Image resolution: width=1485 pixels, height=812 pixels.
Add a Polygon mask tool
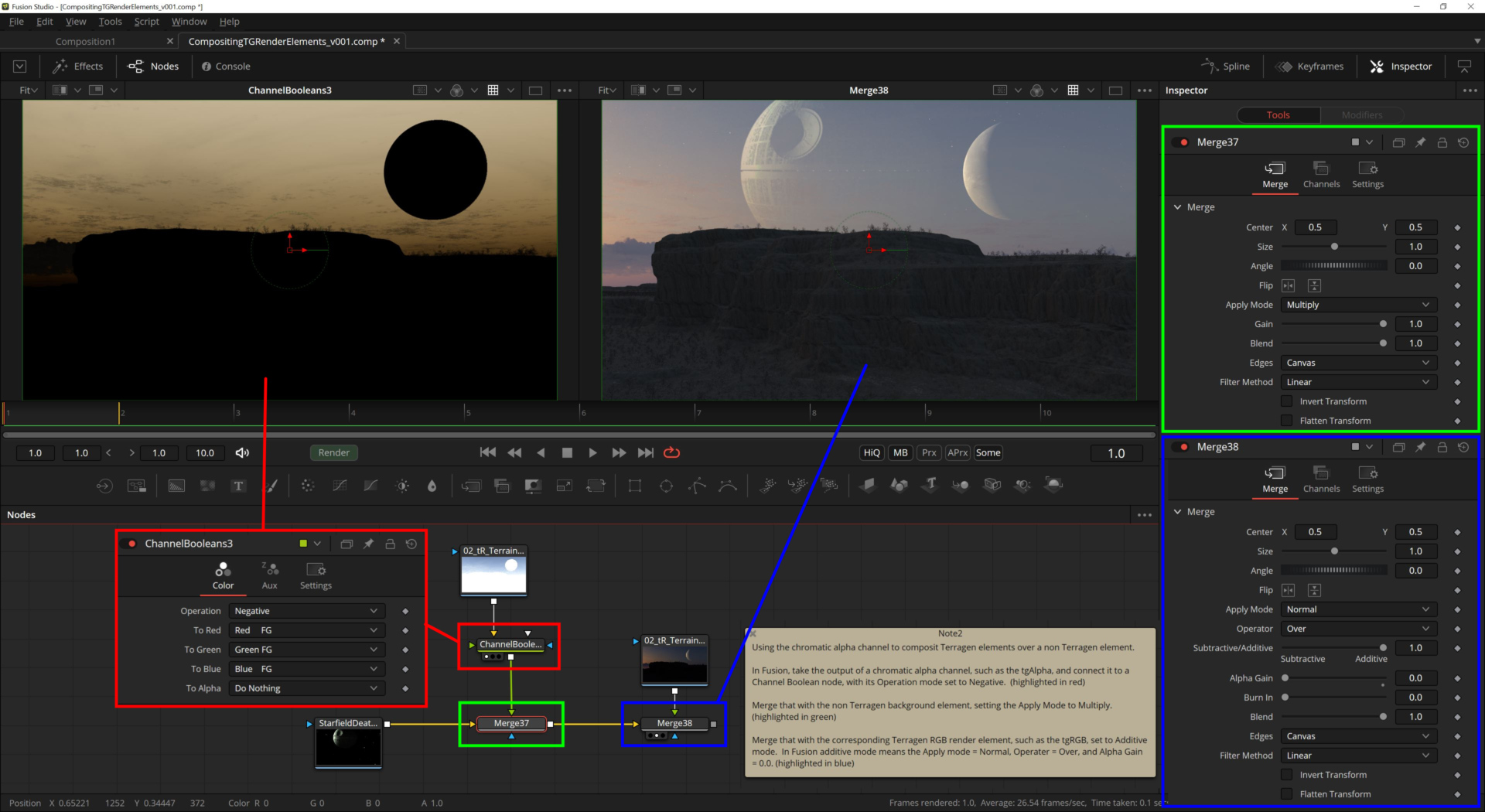coord(697,486)
